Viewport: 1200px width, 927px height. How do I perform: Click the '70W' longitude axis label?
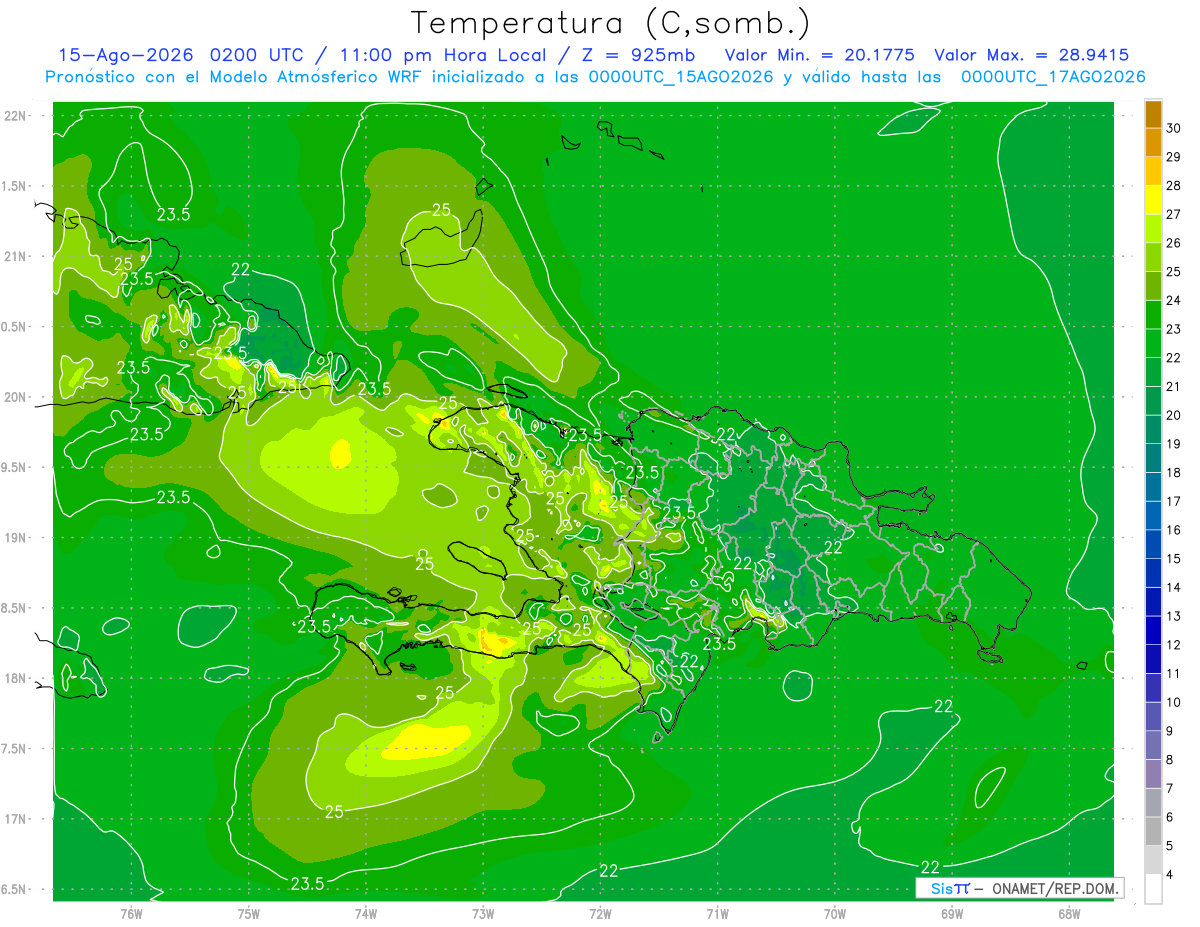(x=835, y=913)
